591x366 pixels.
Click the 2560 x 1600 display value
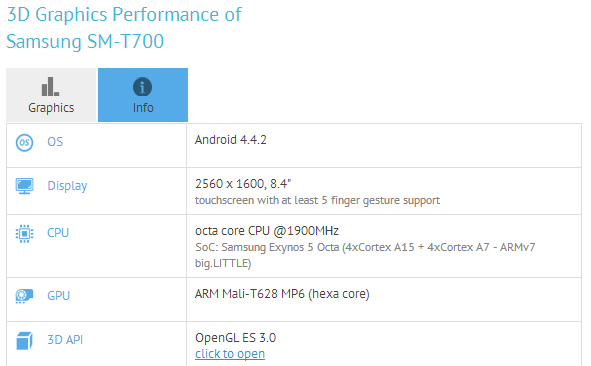tap(243, 184)
